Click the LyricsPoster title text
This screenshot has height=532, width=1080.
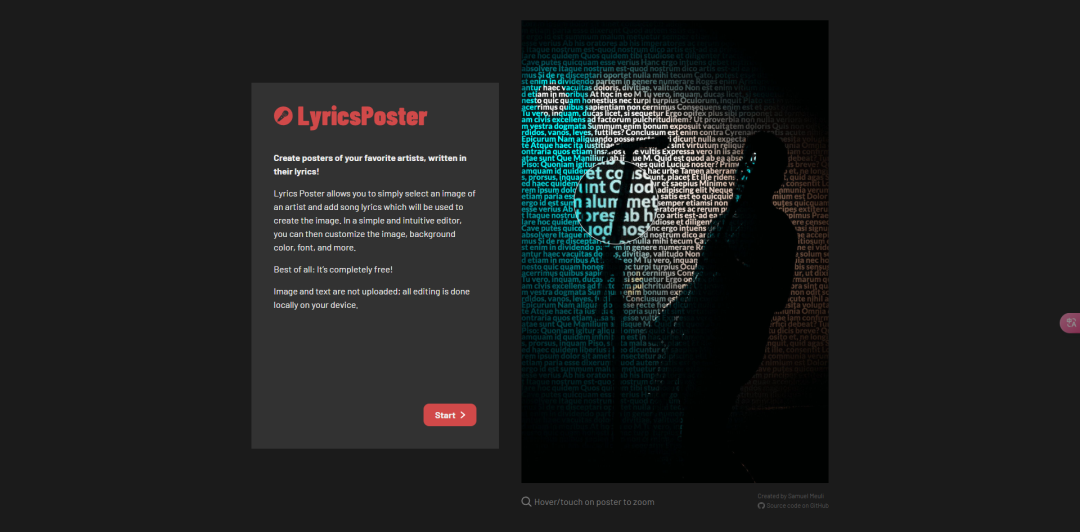[x=362, y=116]
